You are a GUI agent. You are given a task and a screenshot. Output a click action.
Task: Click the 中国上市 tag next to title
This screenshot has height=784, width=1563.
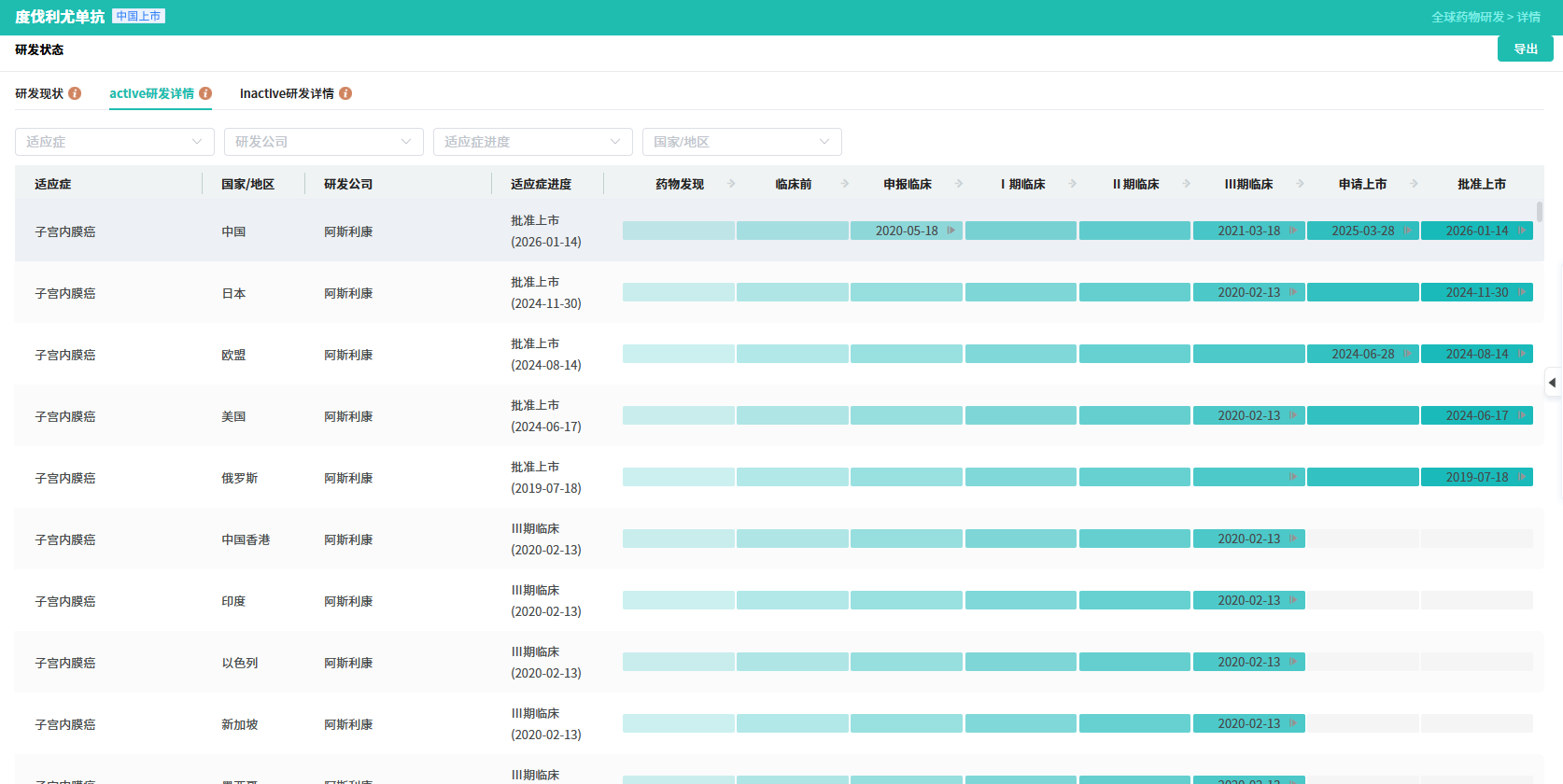click(x=138, y=16)
